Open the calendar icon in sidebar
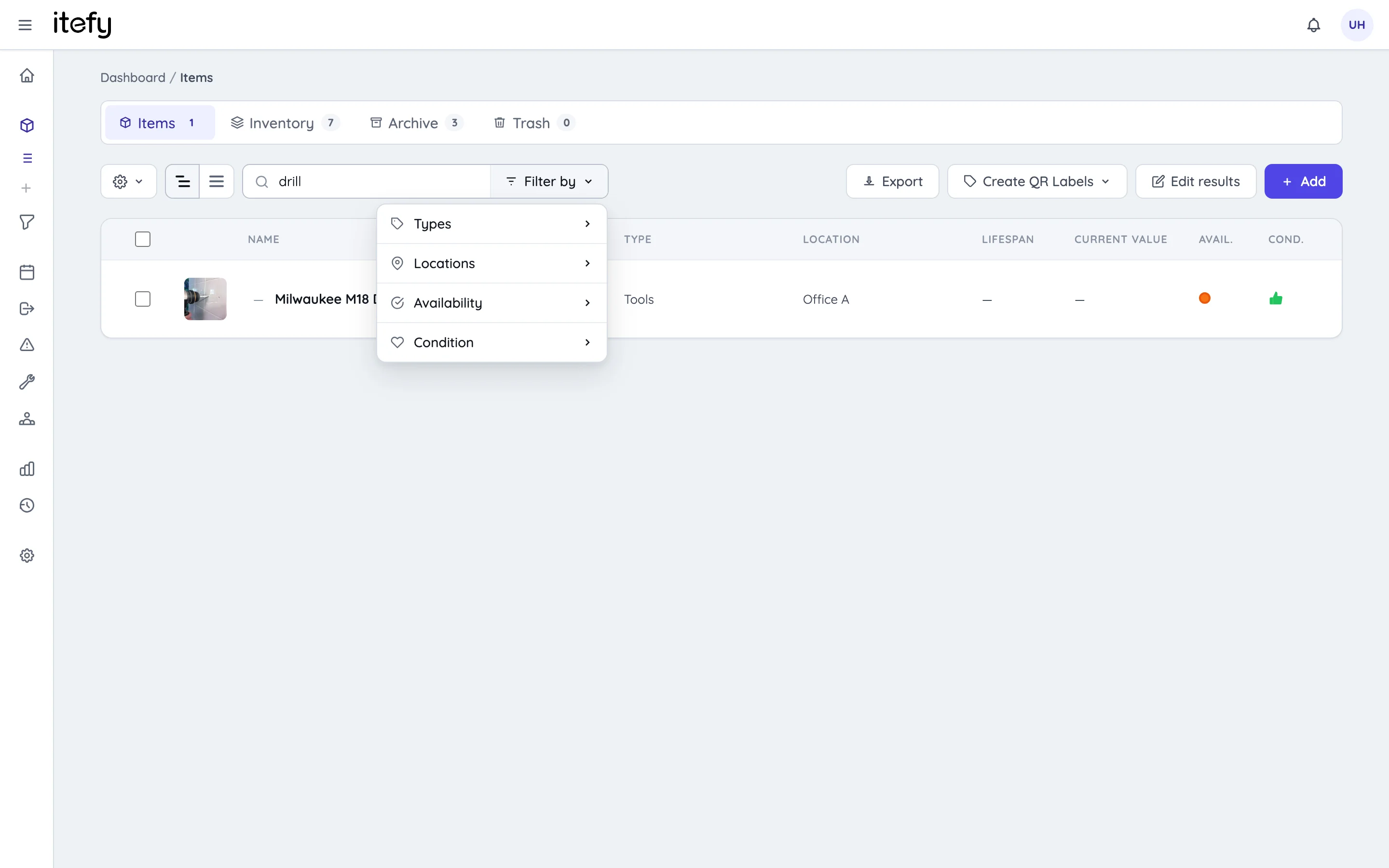This screenshot has width=1389, height=868. click(x=27, y=272)
